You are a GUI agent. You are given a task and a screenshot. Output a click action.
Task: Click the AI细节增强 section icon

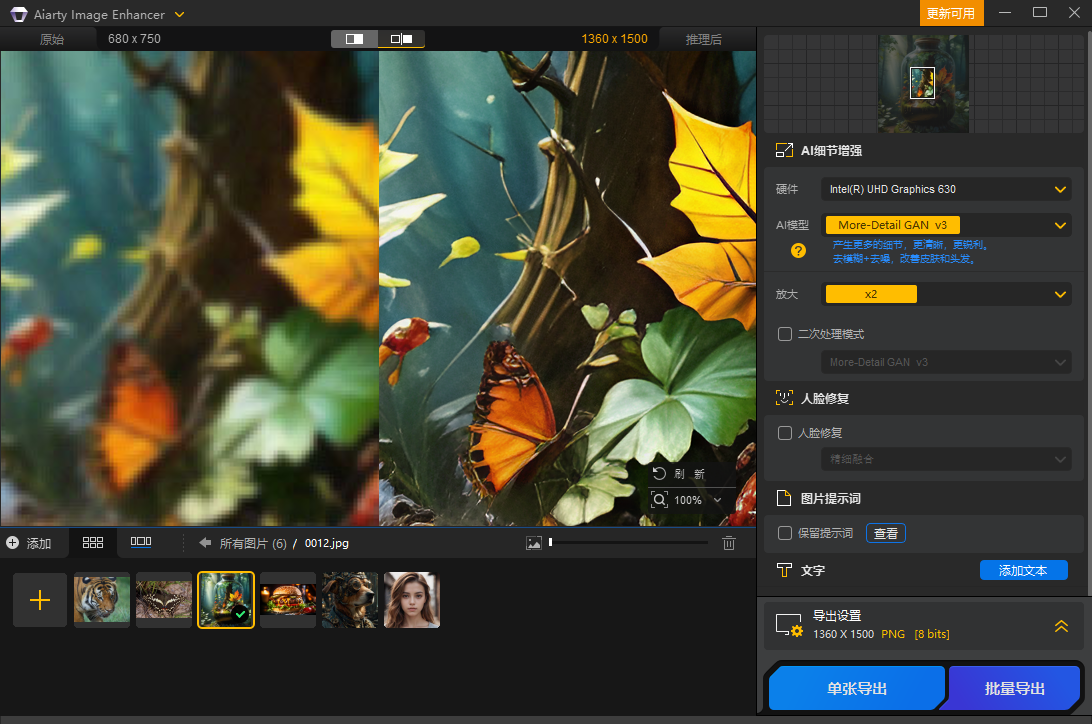784,150
